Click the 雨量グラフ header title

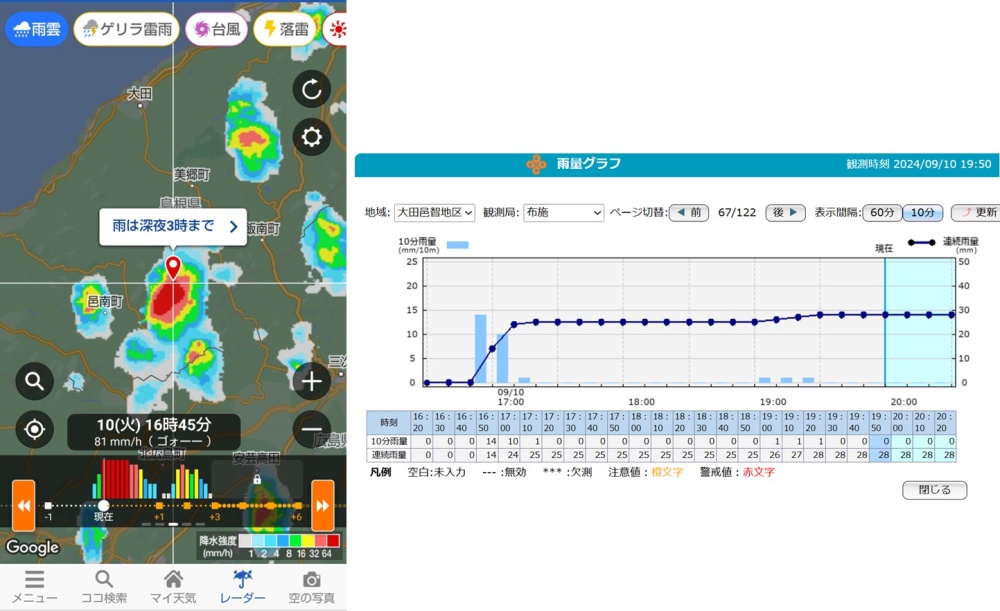589,164
